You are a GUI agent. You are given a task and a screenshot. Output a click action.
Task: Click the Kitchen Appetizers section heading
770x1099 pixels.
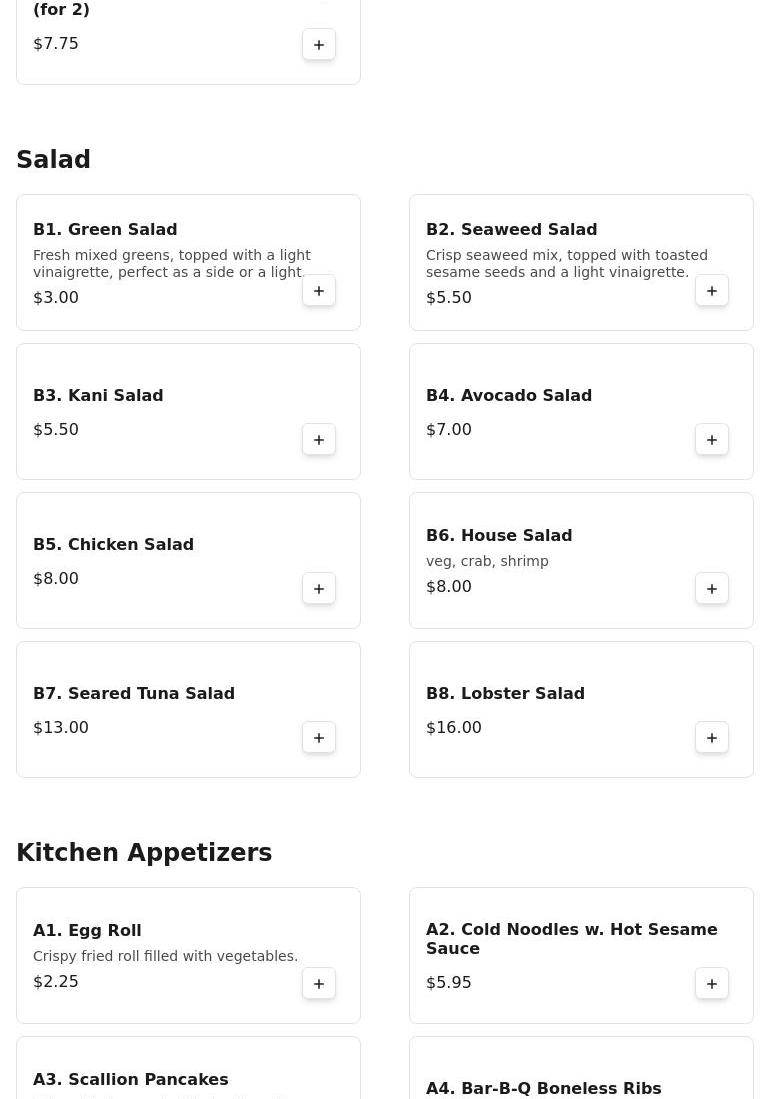tap(144, 852)
